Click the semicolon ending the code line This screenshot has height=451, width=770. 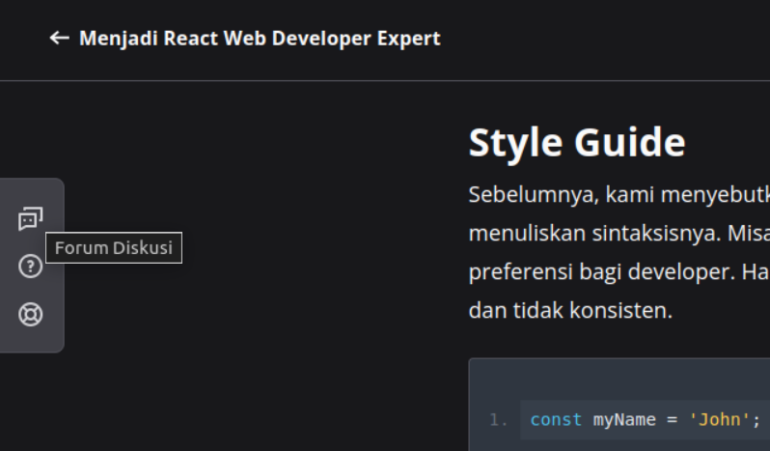click(x=756, y=420)
